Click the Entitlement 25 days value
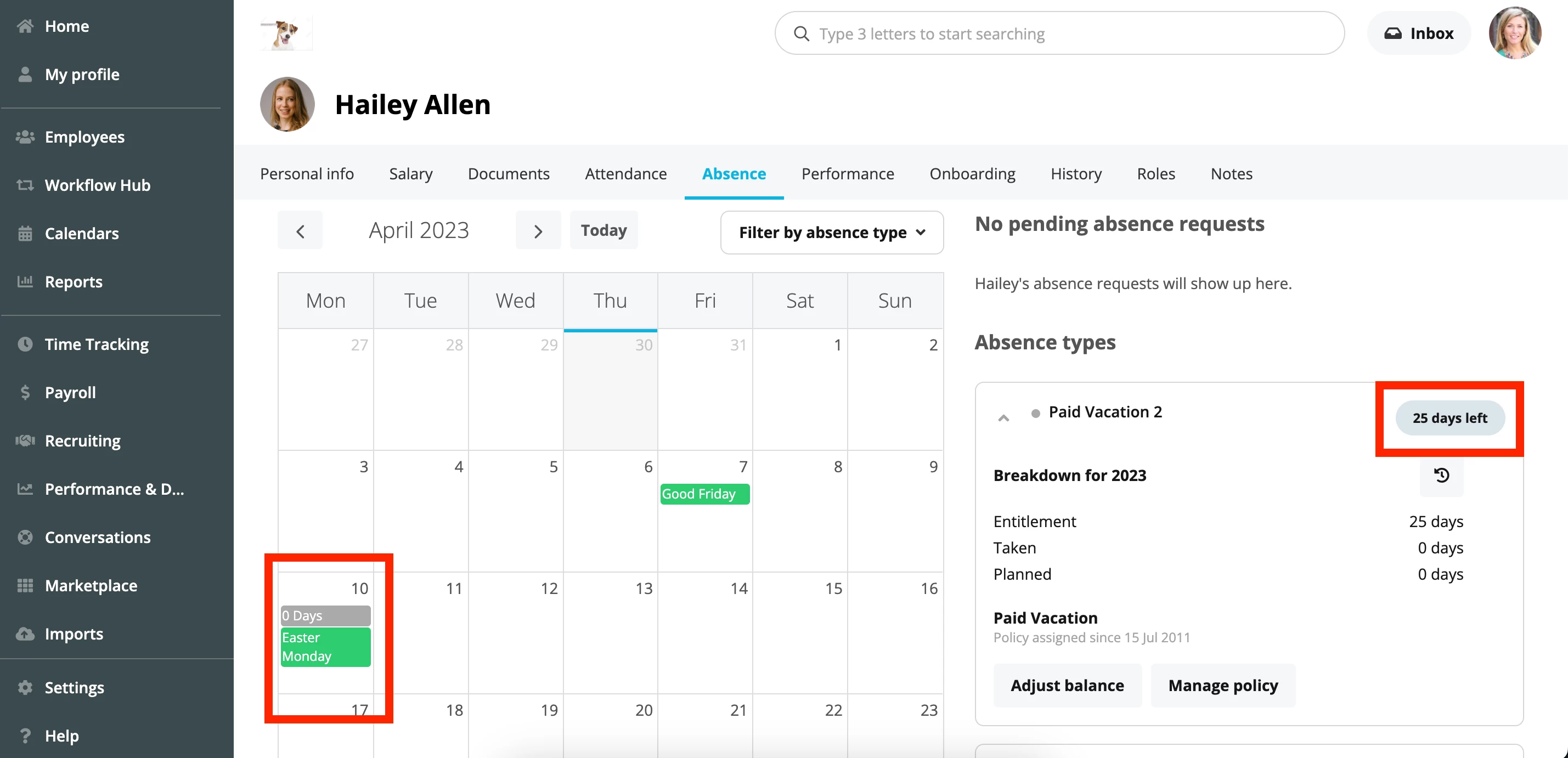This screenshot has height=758, width=1568. point(1436,522)
